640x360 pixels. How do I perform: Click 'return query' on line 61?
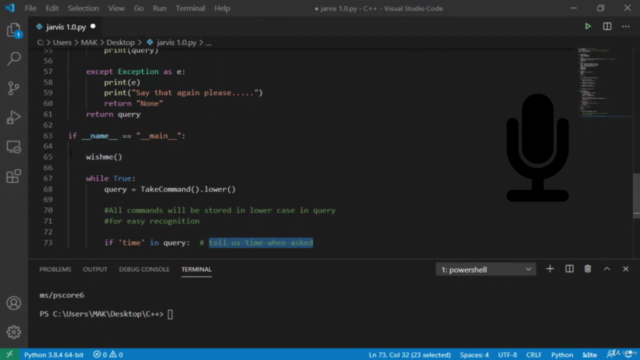[113, 114]
